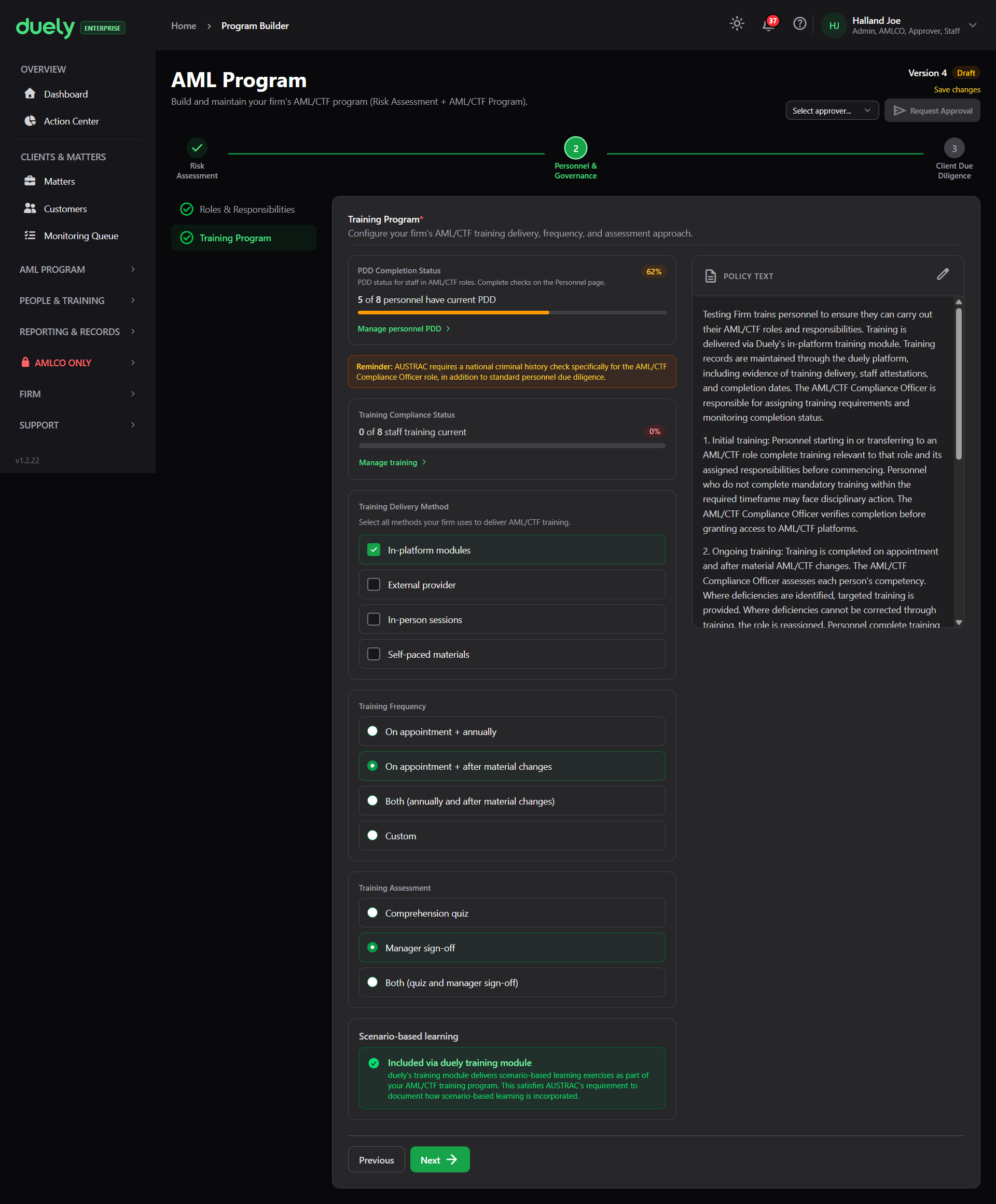Check In-person sessions delivery method
Screen dimensions: 996x1204
[374, 619]
